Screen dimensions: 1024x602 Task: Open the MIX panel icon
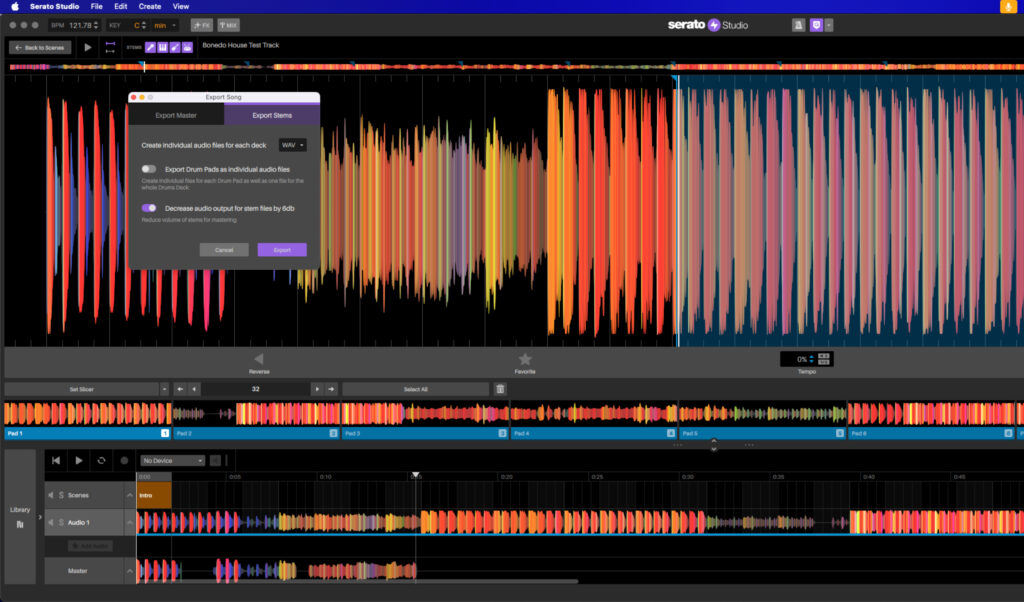tap(227, 24)
